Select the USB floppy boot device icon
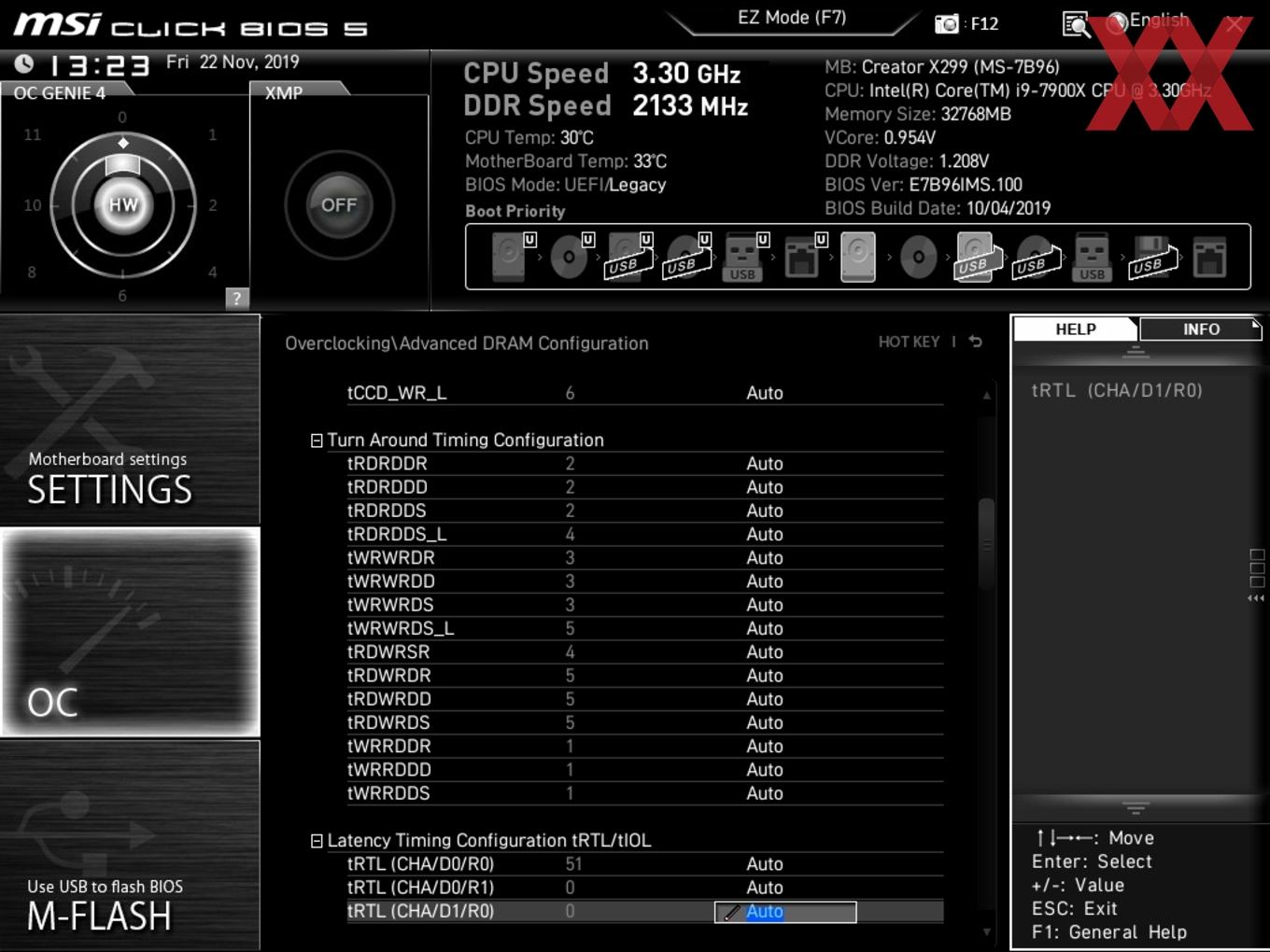The width and height of the screenshot is (1270, 952). pyautogui.click(x=1154, y=257)
